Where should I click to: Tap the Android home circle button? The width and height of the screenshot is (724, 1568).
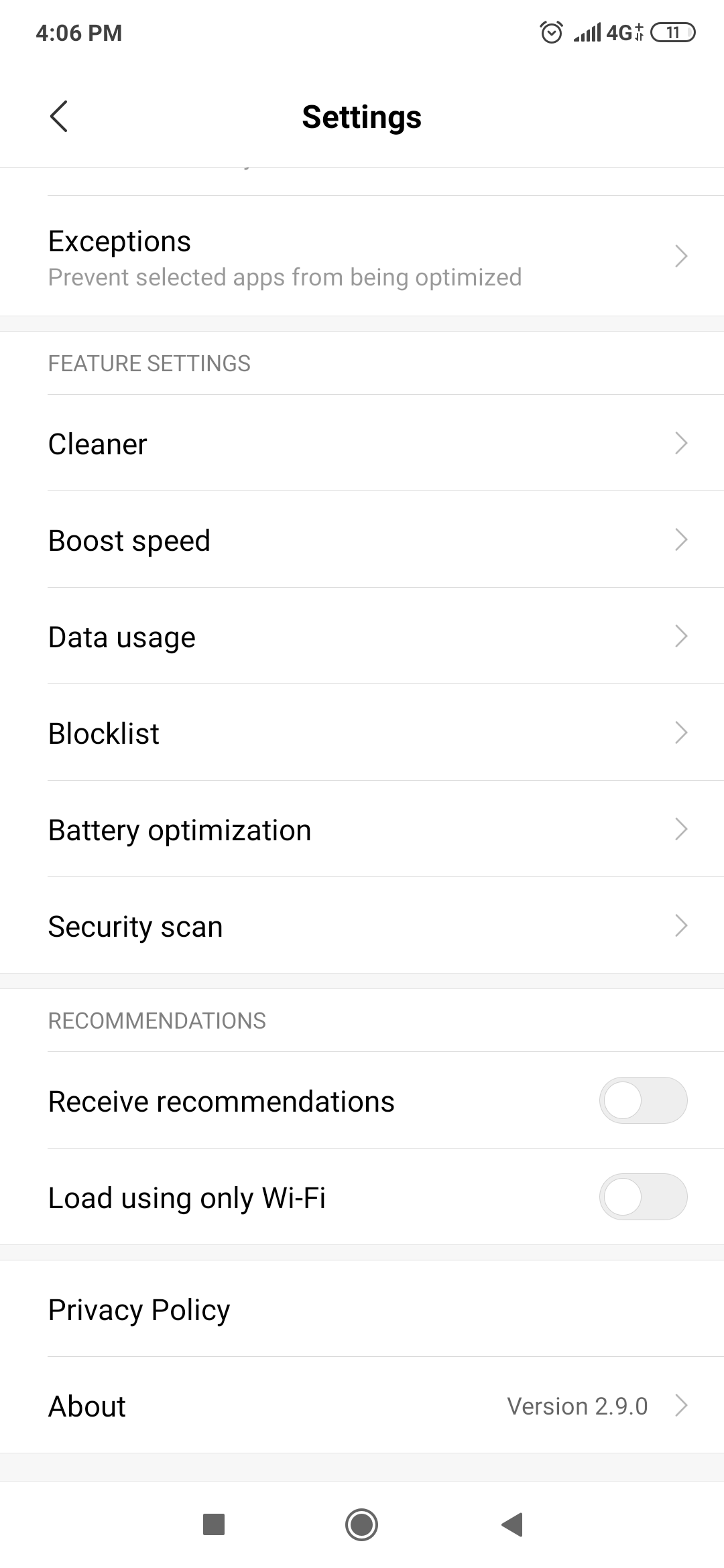click(x=362, y=1524)
